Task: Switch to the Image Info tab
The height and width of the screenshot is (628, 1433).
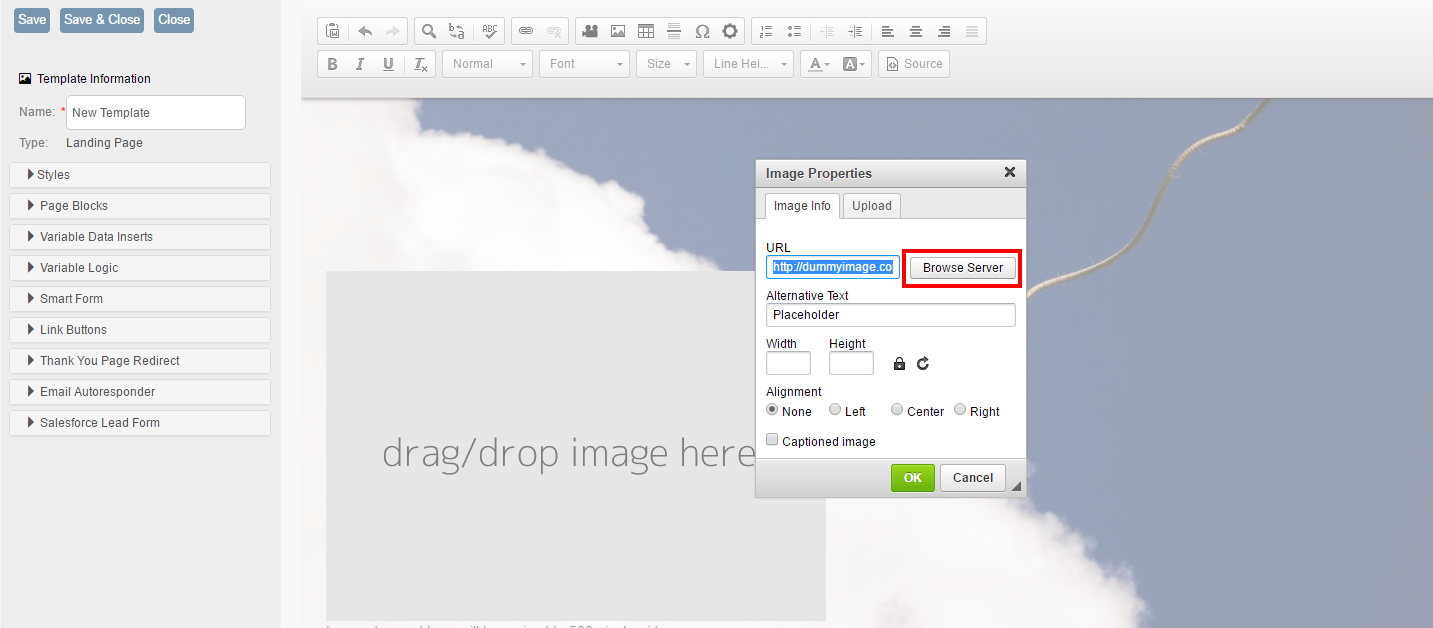Action: tap(802, 206)
